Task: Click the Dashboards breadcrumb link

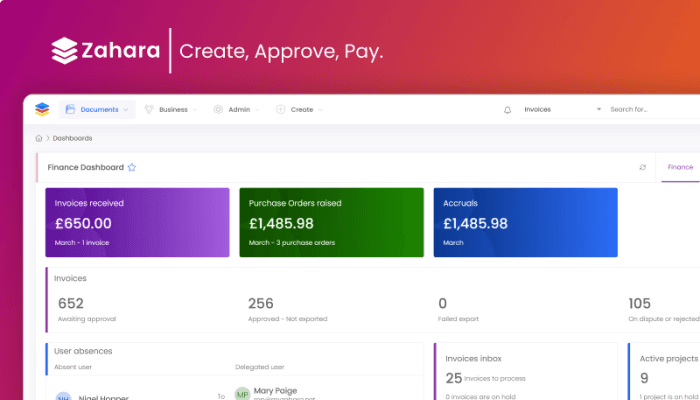Action: (72, 138)
